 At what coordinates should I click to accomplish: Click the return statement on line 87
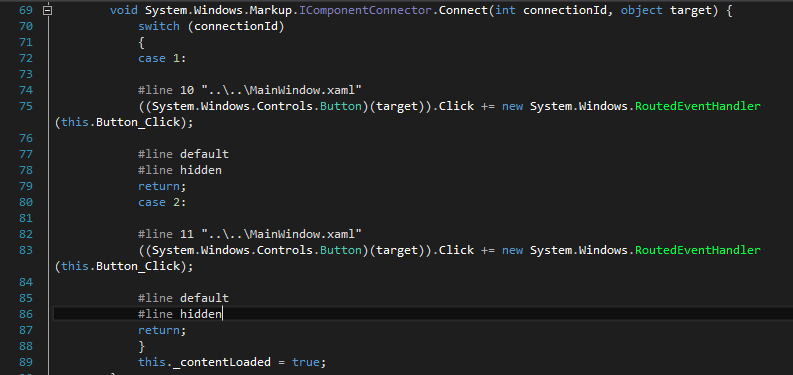point(162,330)
